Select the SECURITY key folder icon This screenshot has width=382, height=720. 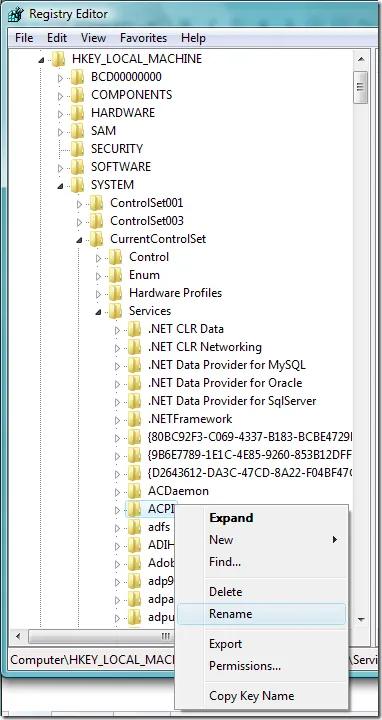(77, 149)
